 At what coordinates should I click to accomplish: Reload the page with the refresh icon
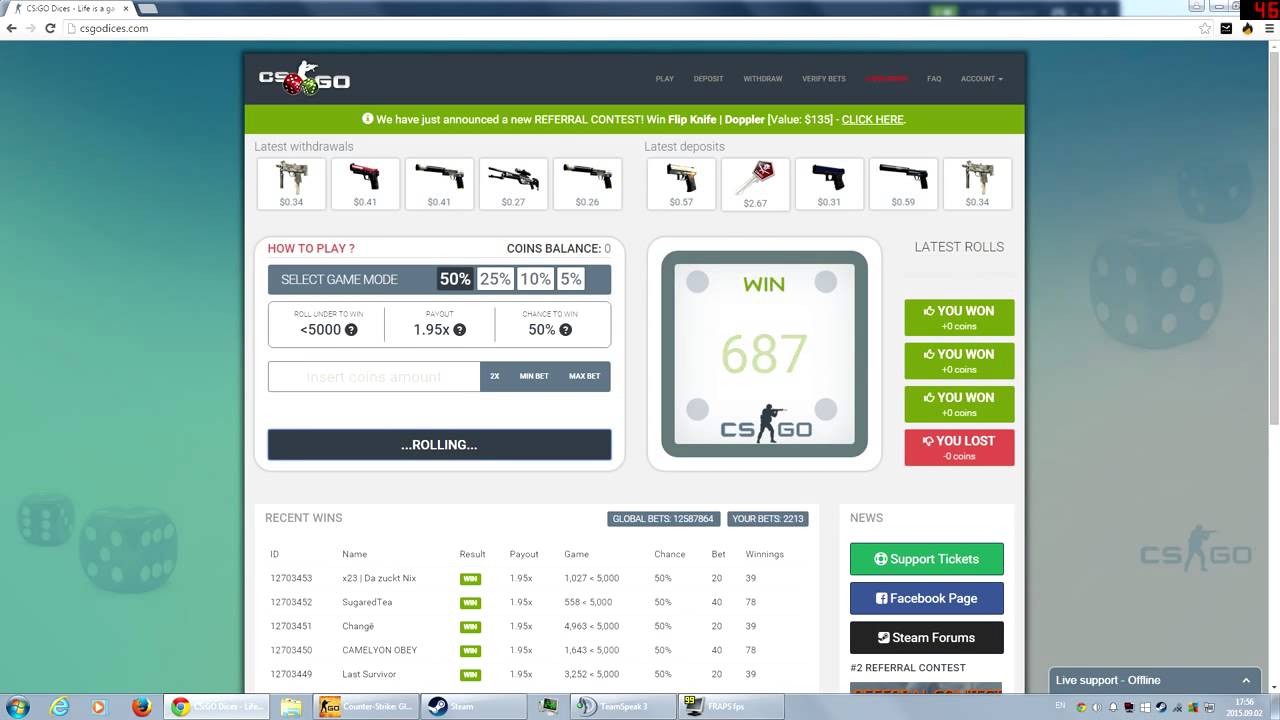tap(52, 28)
